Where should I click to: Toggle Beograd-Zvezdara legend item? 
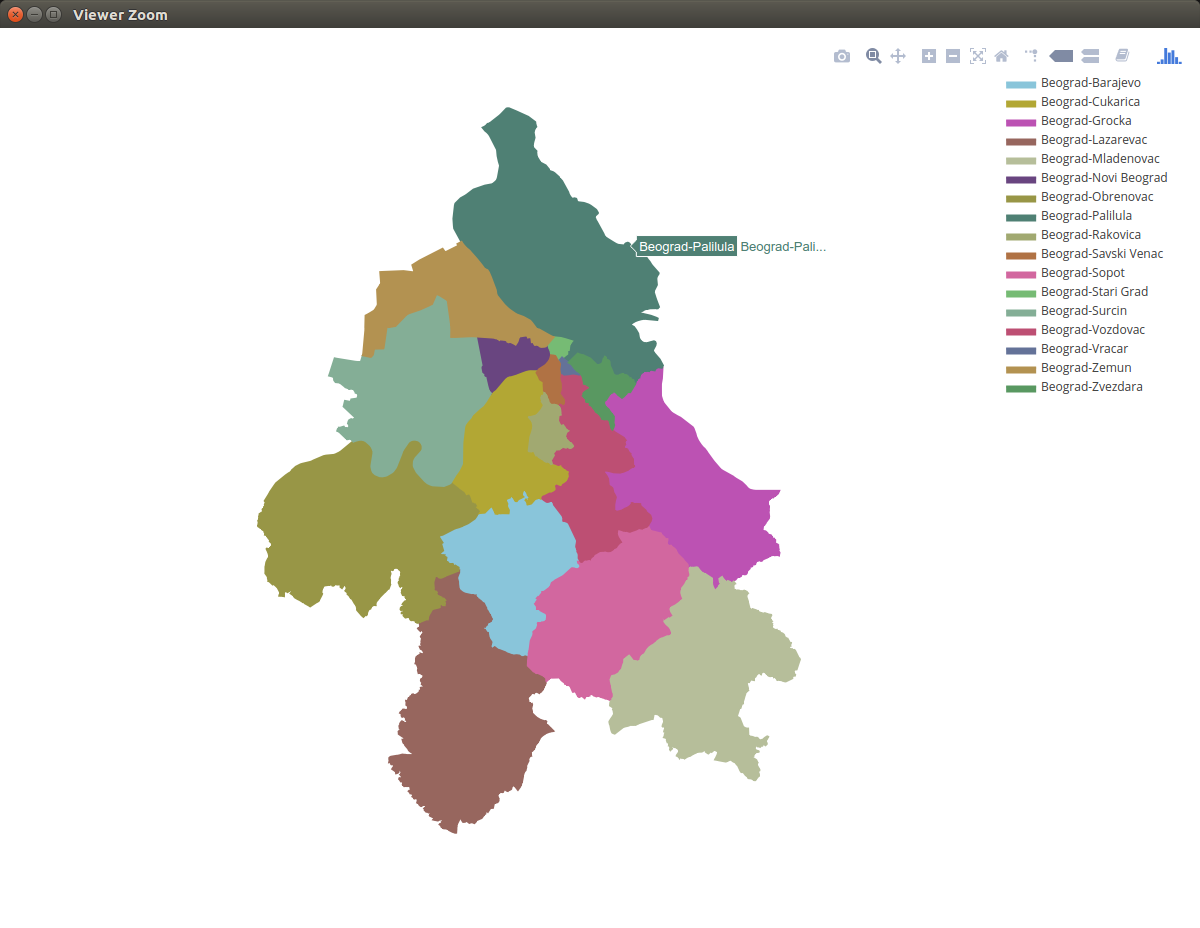pos(1091,387)
